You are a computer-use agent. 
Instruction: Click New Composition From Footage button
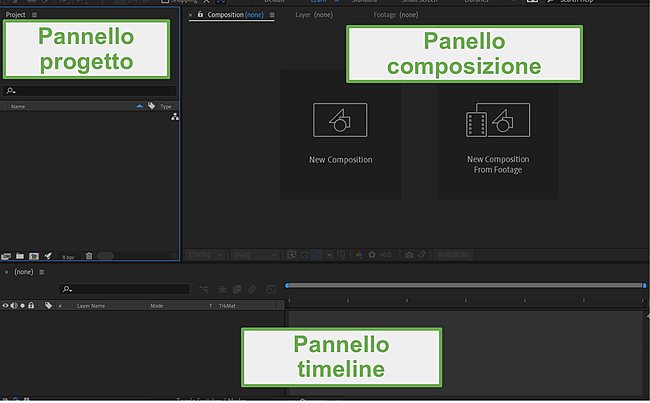click(x=498, y=134)
